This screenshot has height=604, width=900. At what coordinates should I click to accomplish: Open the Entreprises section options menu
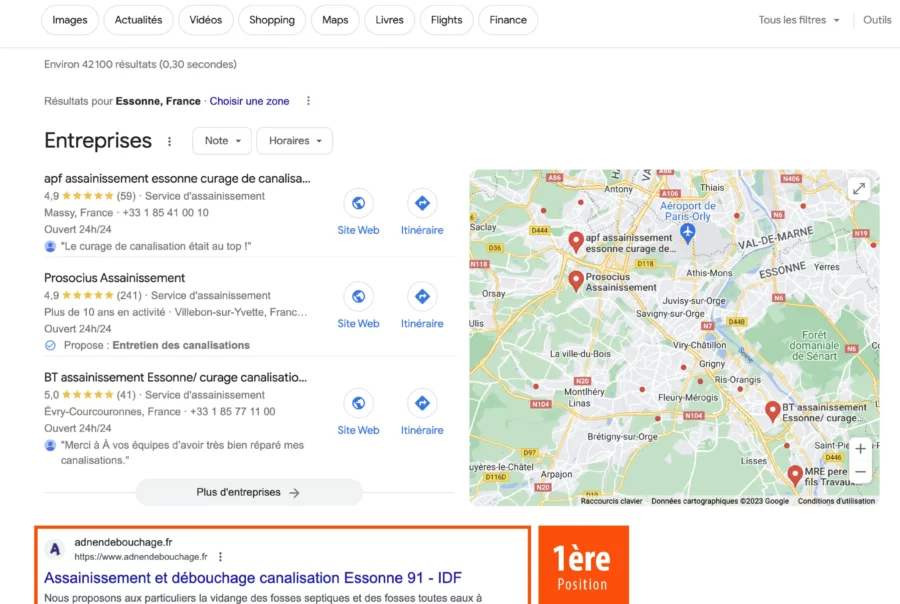point(169,141)
